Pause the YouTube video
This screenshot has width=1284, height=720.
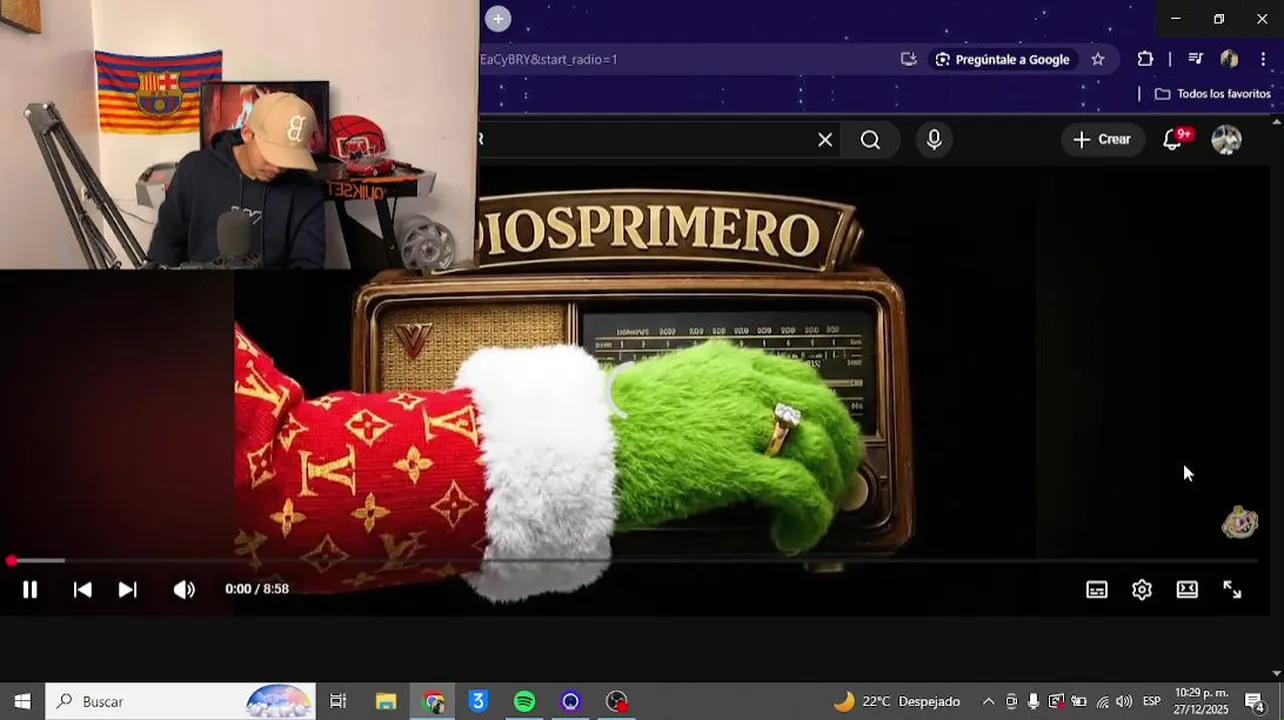click(x=30, y=589)
